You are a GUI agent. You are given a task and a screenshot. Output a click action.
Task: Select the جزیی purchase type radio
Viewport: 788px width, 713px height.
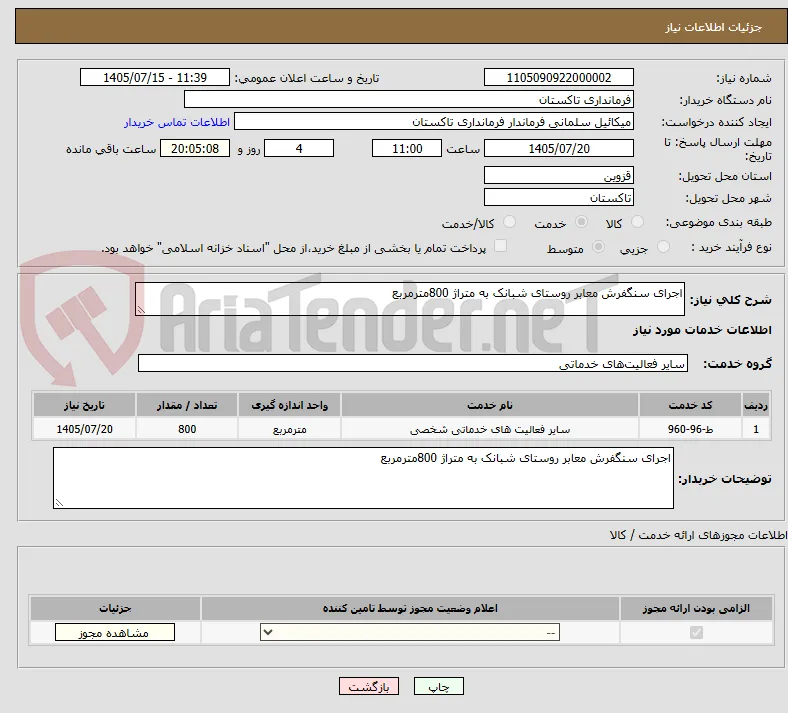click(x=663, y=247)
